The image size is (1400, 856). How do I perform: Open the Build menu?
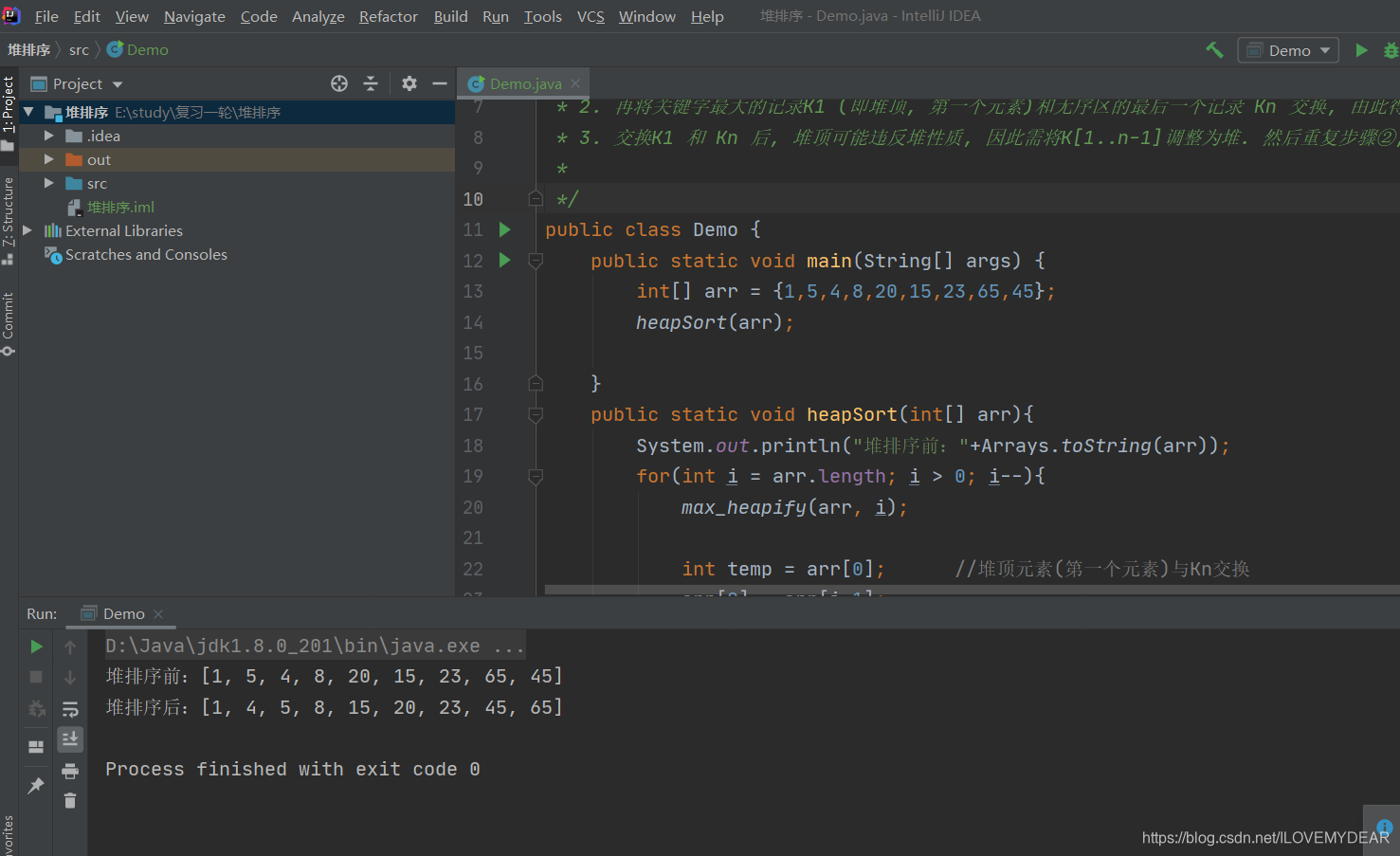(450, 16)
